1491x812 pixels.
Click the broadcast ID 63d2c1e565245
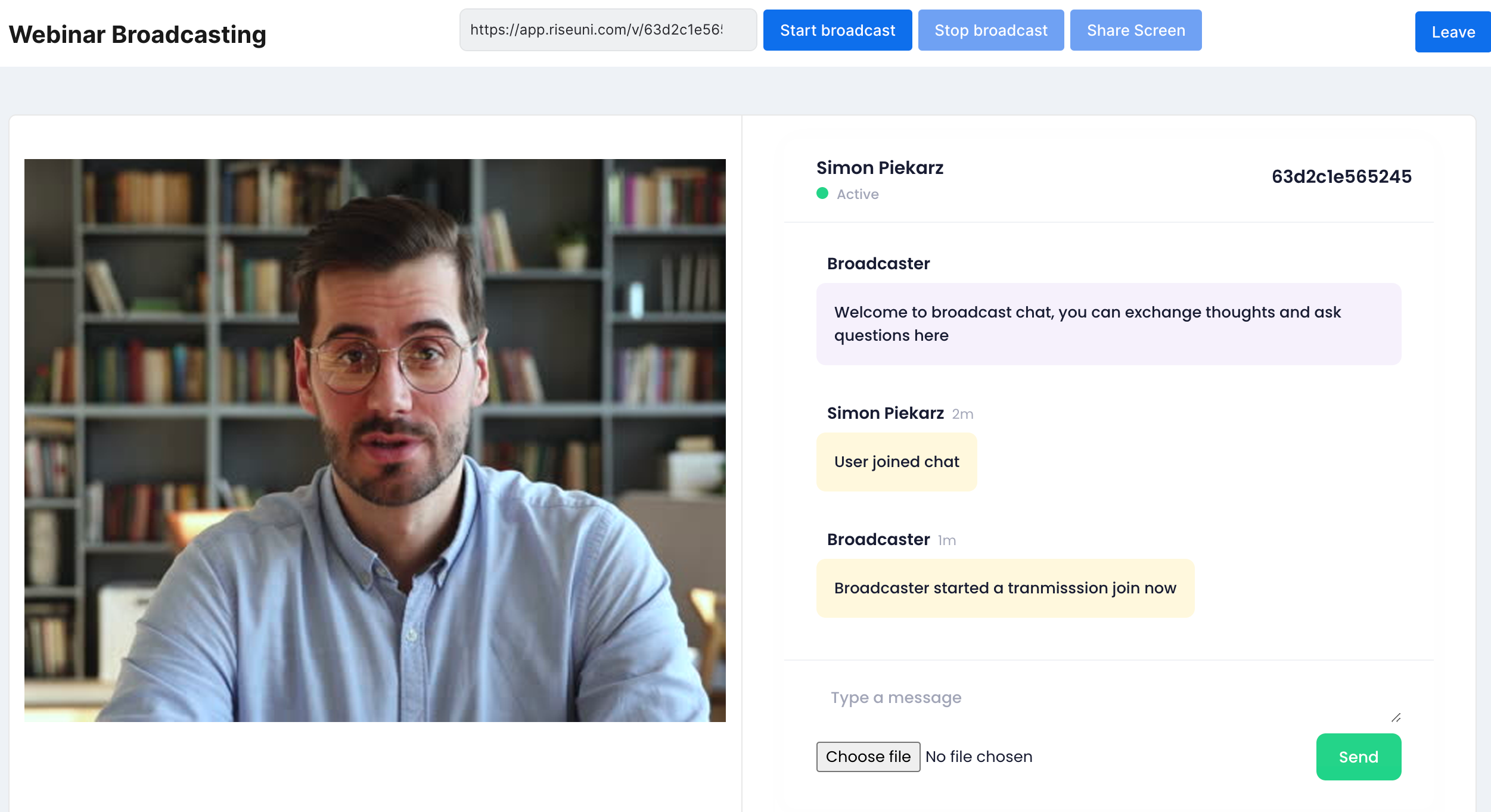[1341, 176]
